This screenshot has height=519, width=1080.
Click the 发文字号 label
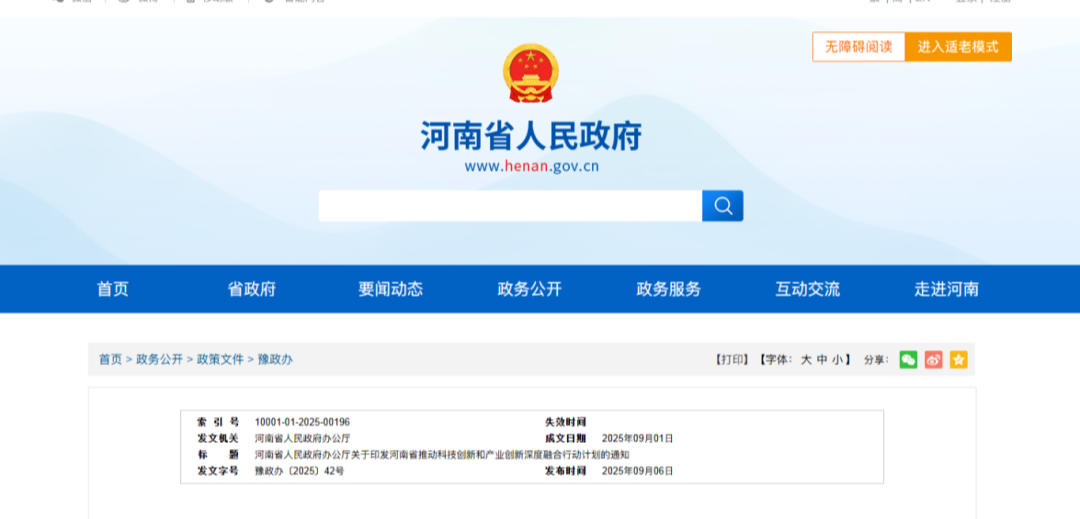(x=218, y=472)
